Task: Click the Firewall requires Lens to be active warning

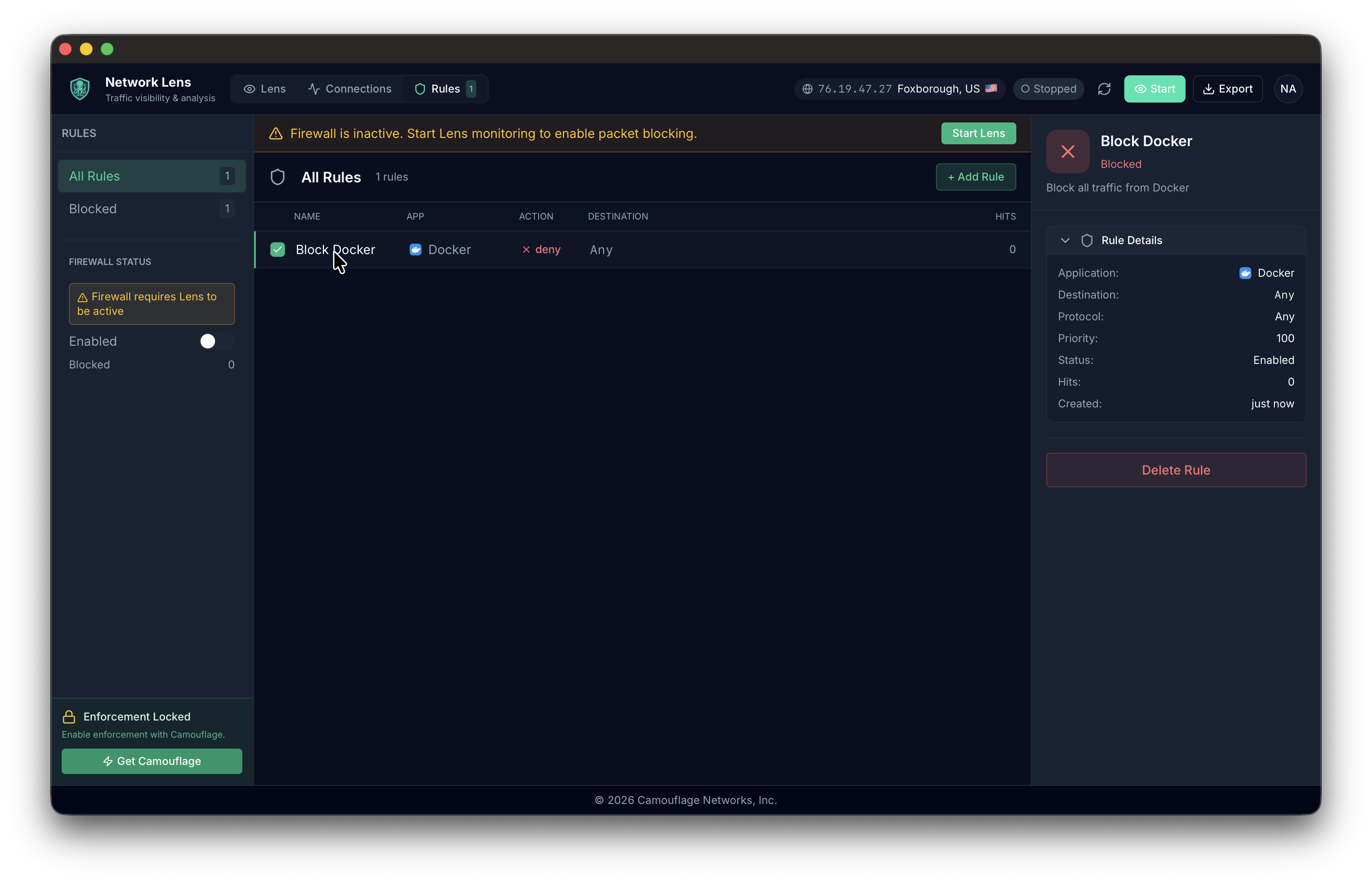Action: point(152,304)
